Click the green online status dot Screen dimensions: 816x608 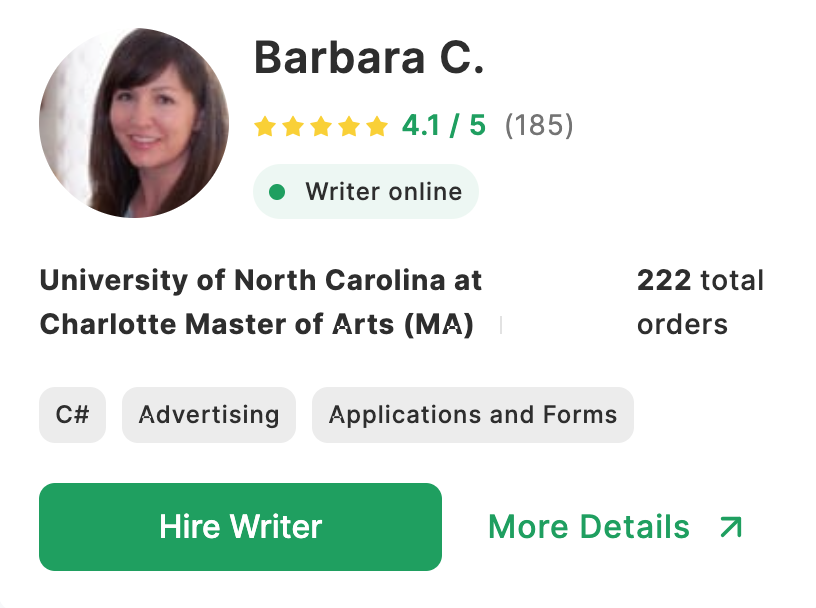pos(278,191)
